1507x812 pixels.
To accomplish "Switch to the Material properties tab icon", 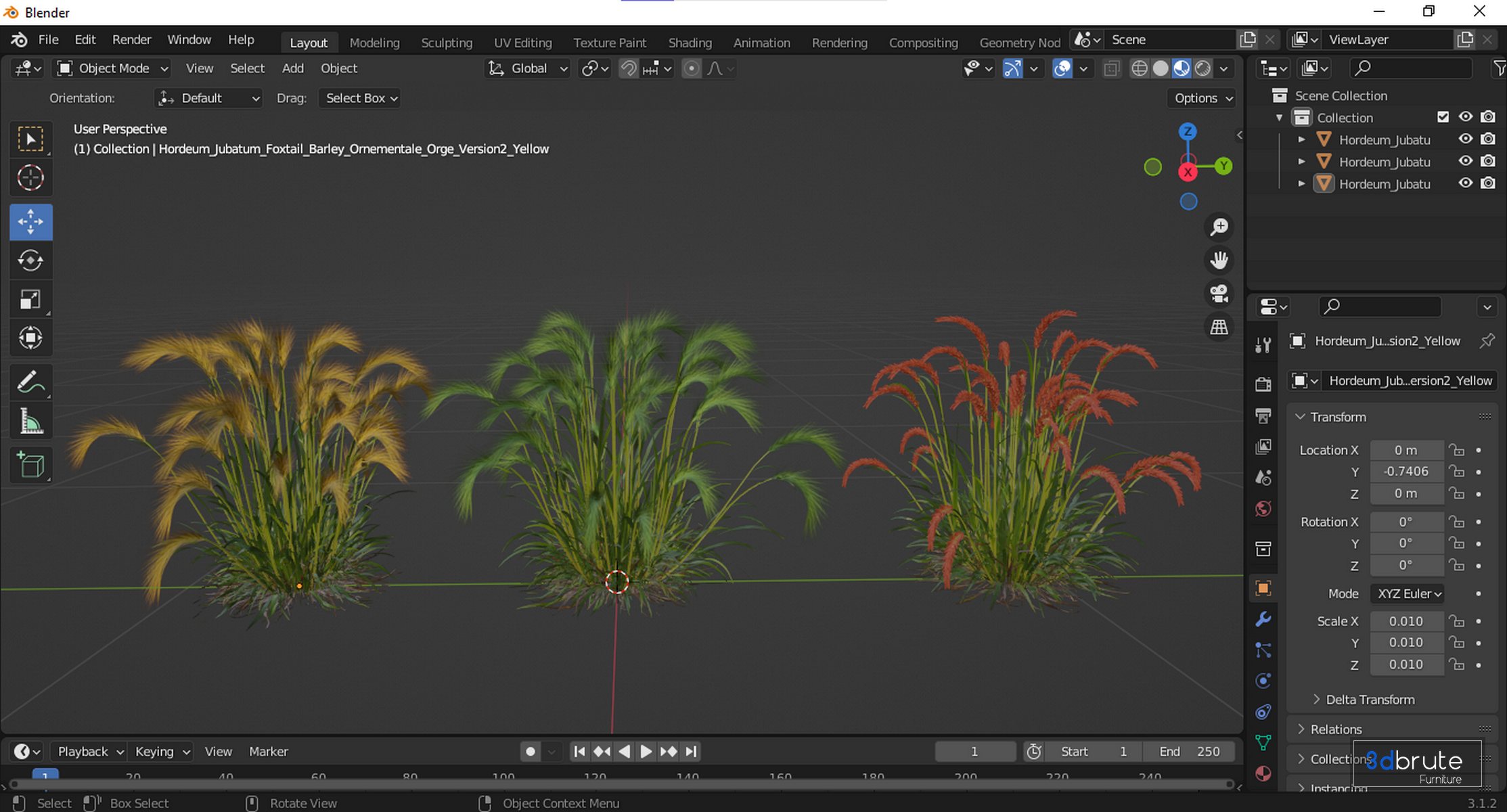I will [x=1263, y=773].
